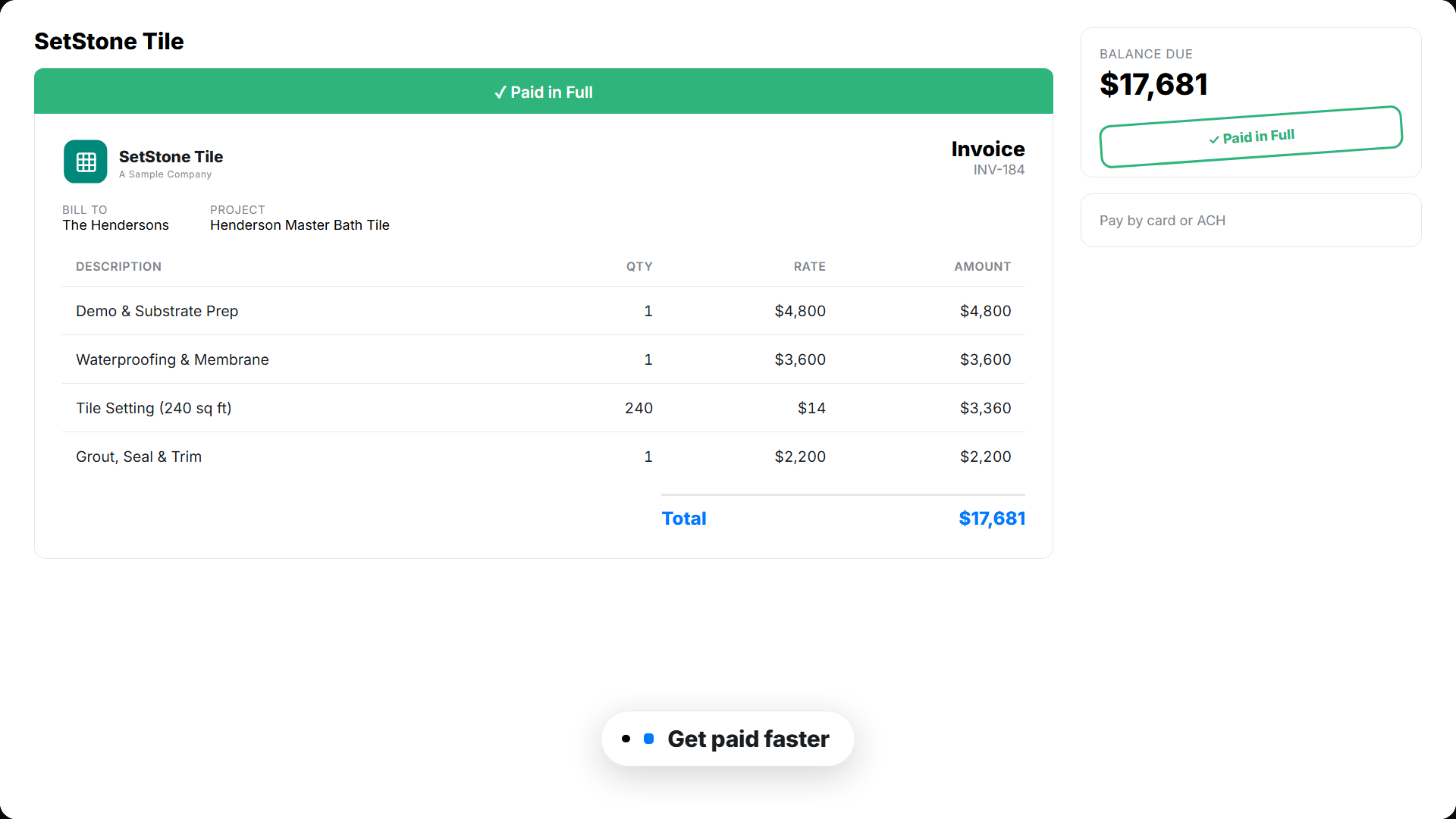Click the A Sample Company subtitle
This screenshot has width=1456, height=819.
pyautogui.click(x=165, y=174)
